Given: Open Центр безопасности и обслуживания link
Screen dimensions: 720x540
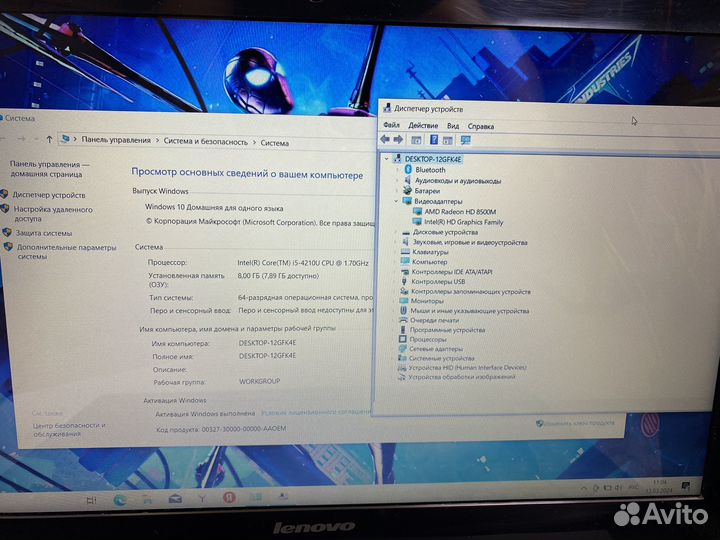Looking at the screenshot, I should coord(69,429).
